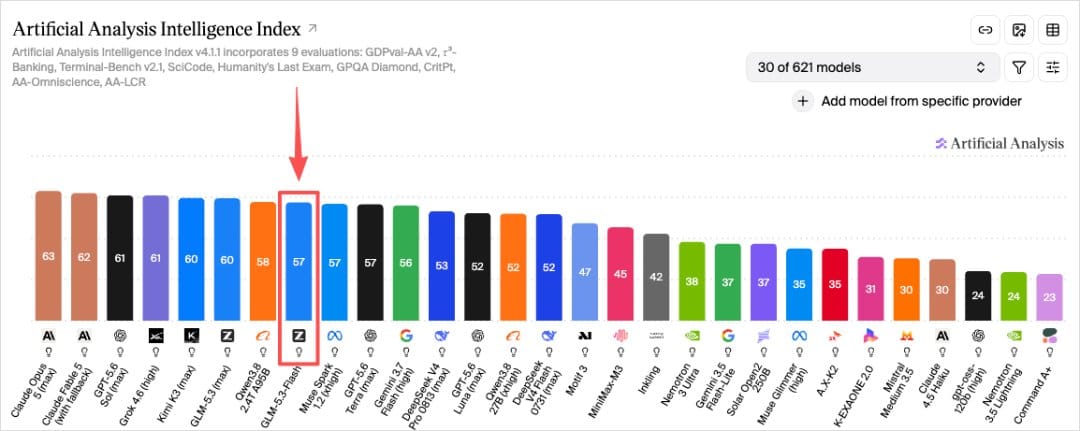Viewport: 1080px width, 431px height.
Task: Expand the 30 of 621 models dropdown
Action: pos(873,67)
